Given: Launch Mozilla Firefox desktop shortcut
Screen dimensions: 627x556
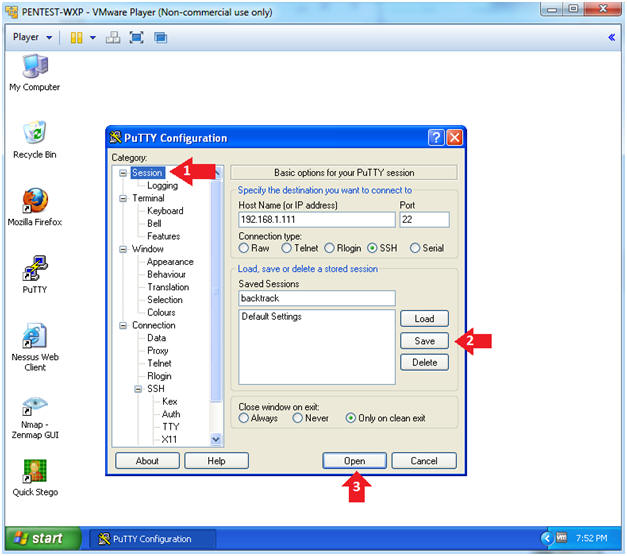Looking at the screenshot, I should click(x=35, y=207).
